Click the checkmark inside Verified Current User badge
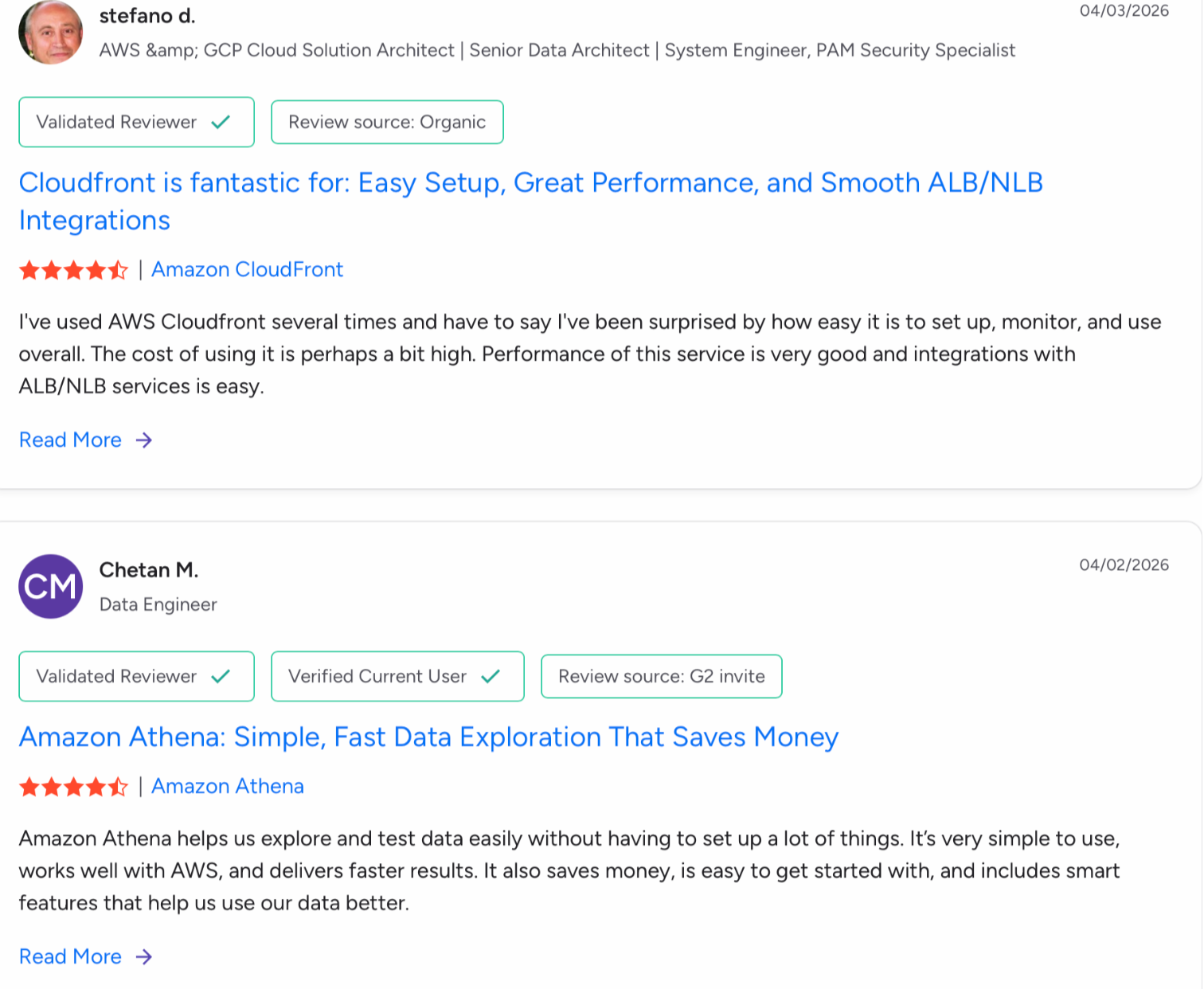 coord(491,676)
